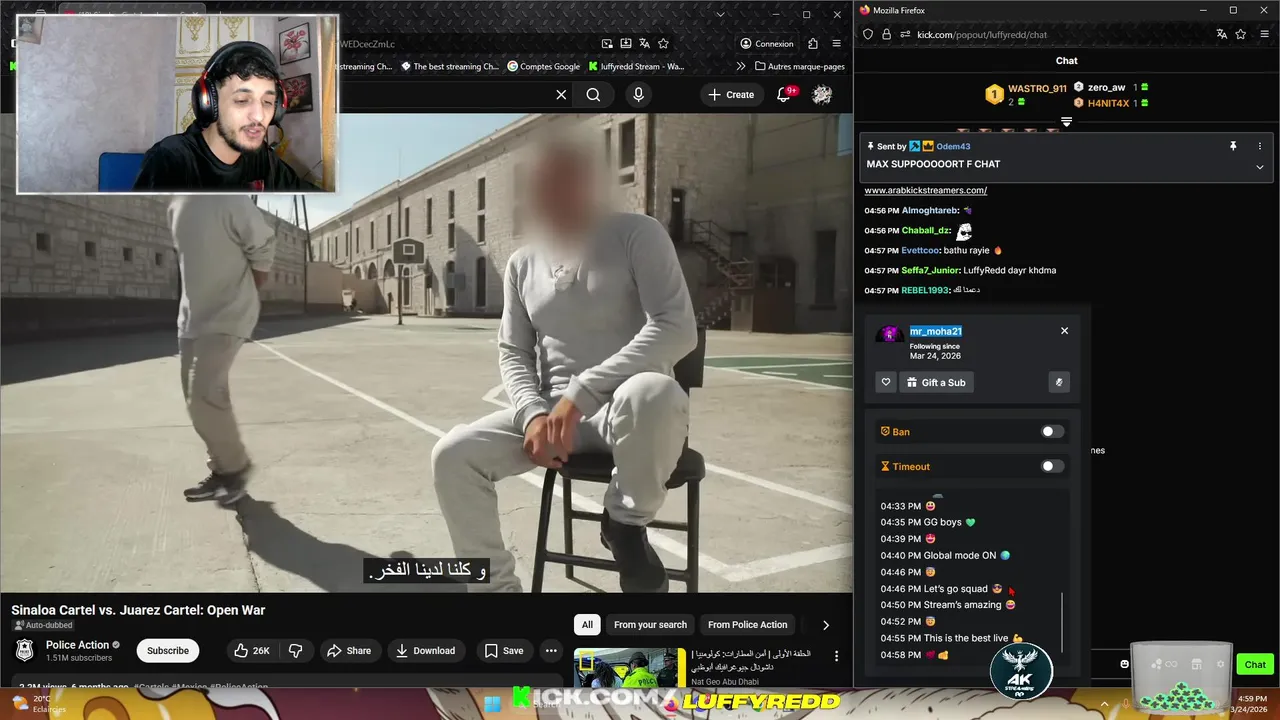Show more bookmarks with the double chevron
Viewport: 1280px width, 720px height.
(x=740, y=67)
